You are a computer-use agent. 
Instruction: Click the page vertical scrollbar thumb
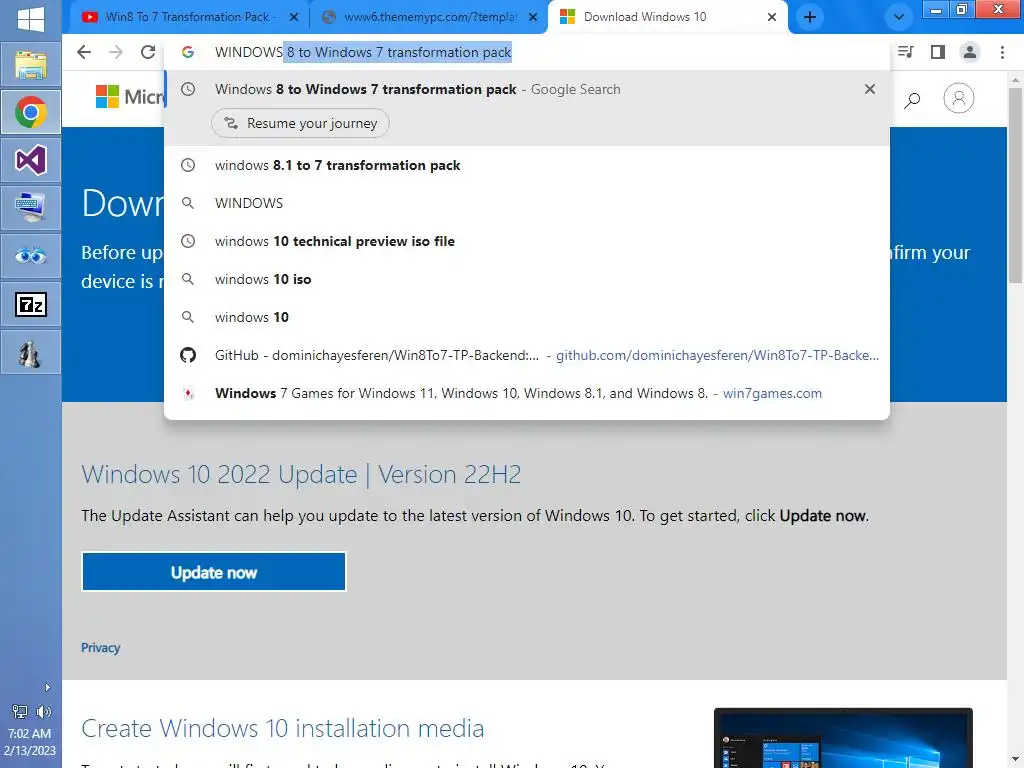point(1015,184)
